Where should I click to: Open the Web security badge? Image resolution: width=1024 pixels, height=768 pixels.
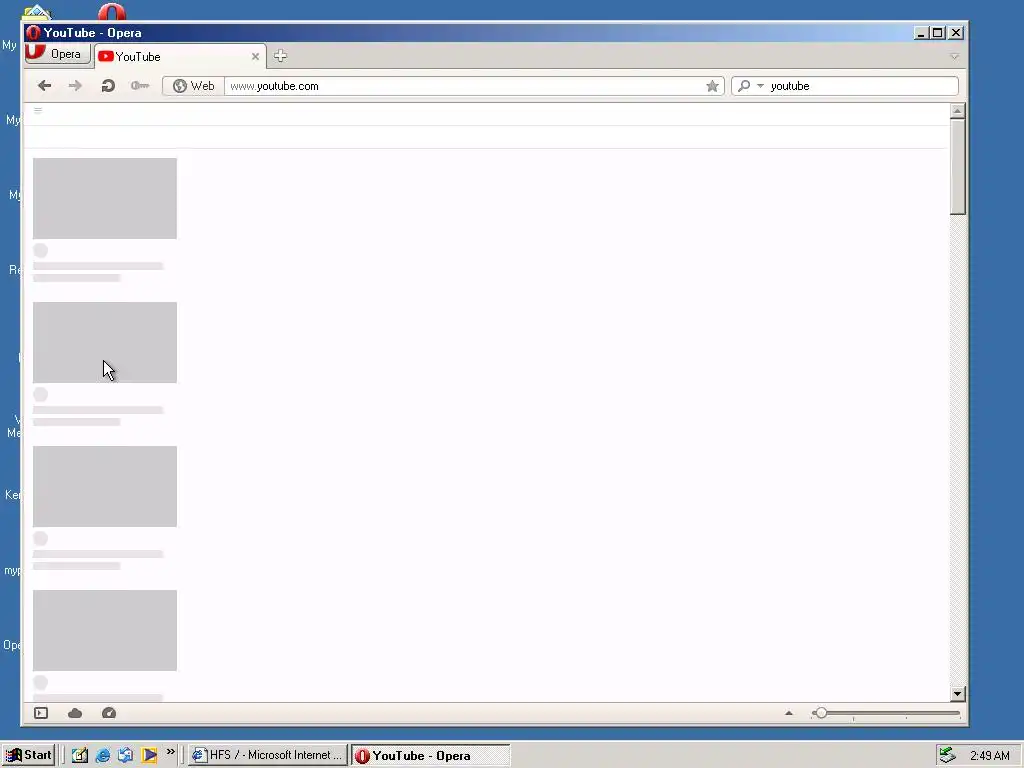(x=193, y=86)
